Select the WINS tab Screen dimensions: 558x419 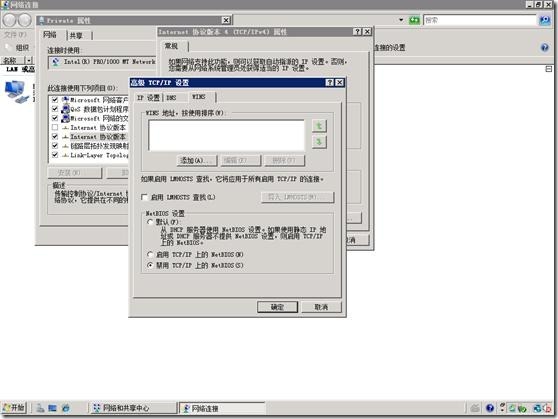click(199, 96)
